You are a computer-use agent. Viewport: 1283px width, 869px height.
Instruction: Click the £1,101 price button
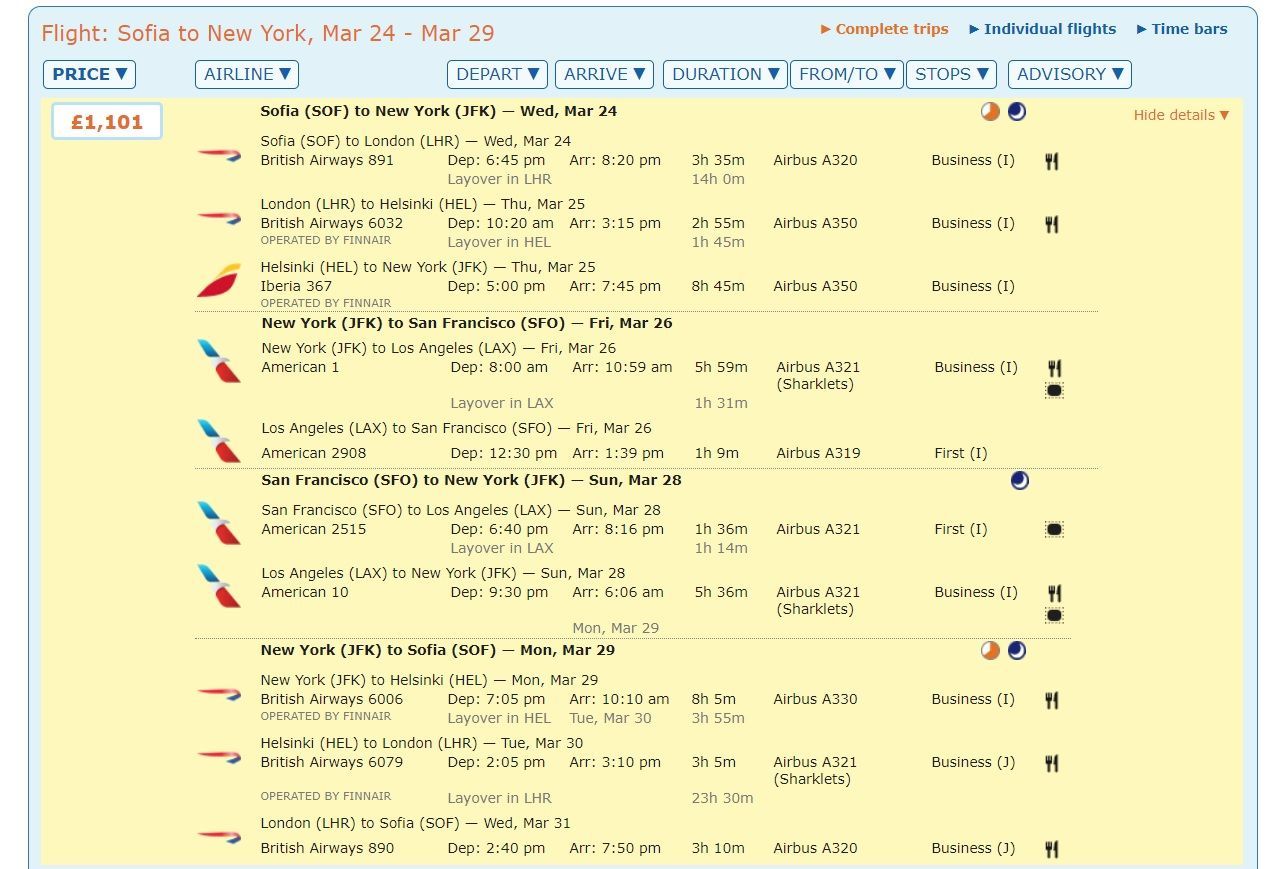[107, 122]
